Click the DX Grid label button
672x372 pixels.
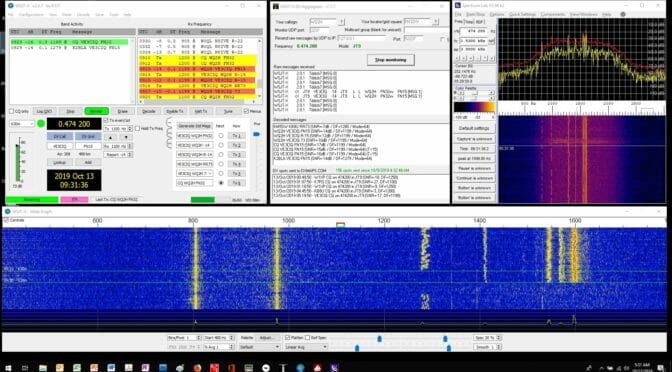click(88, 136)
